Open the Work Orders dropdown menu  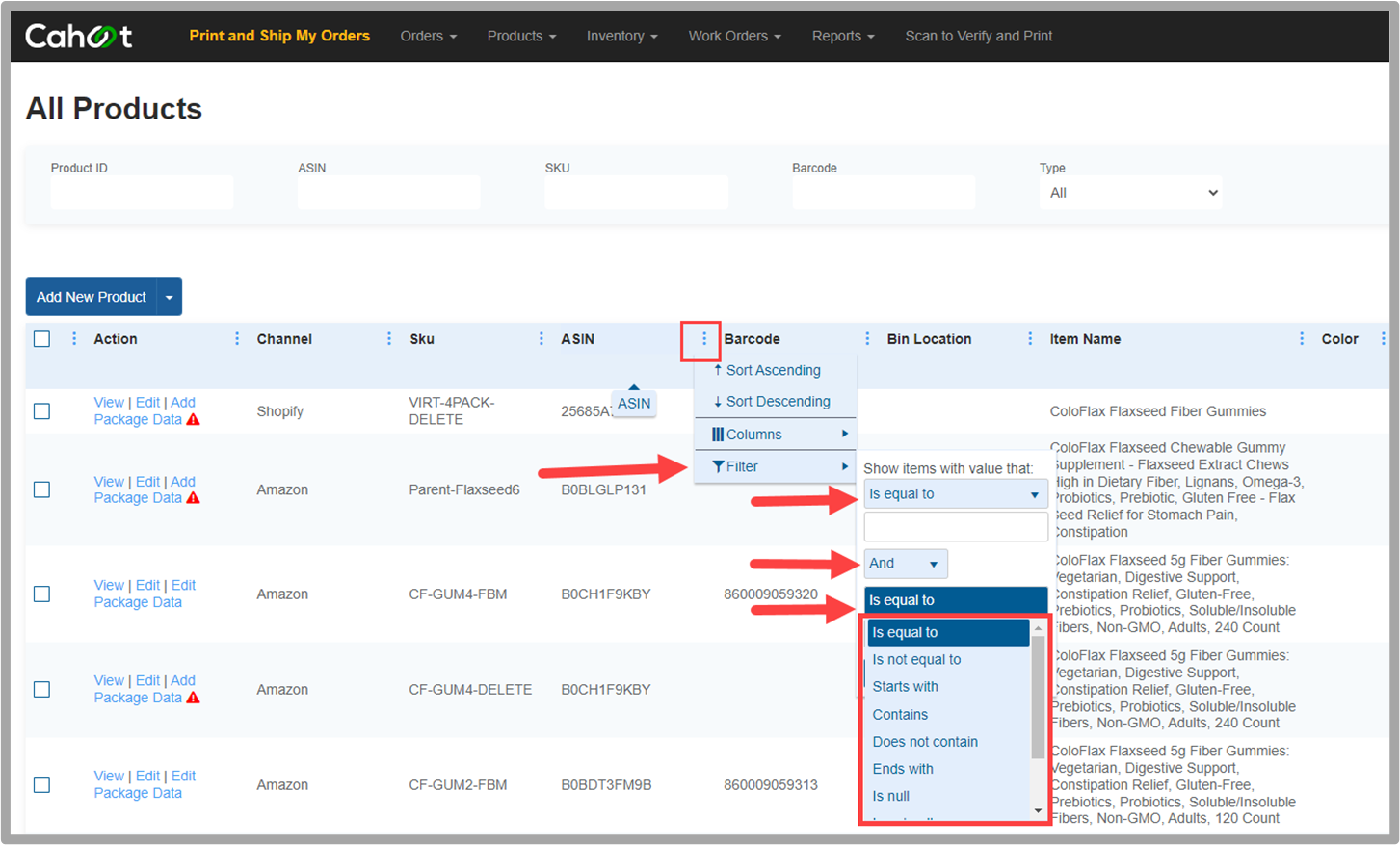point(734,36)
